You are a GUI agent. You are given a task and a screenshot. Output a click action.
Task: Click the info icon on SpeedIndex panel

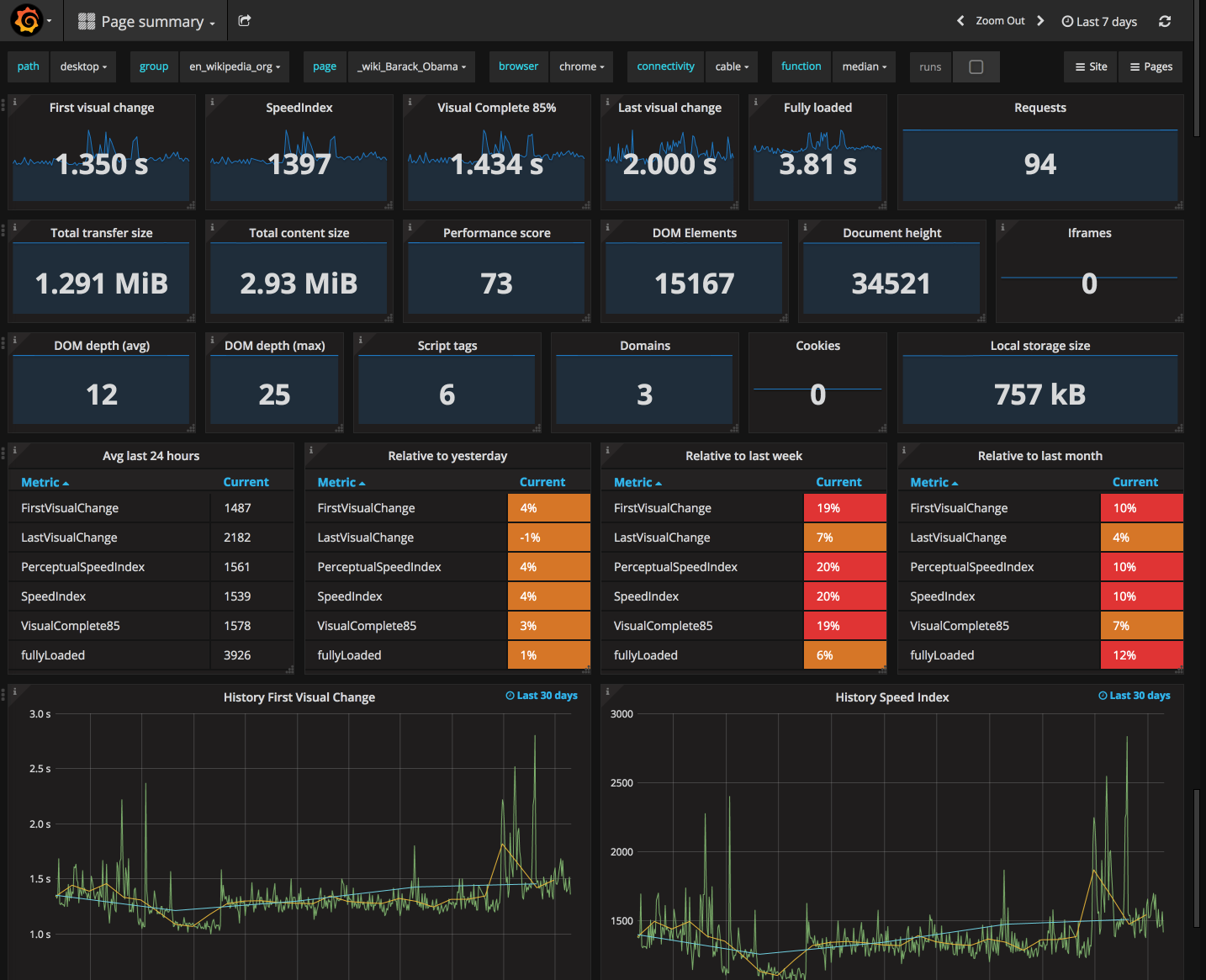[212, 101]
